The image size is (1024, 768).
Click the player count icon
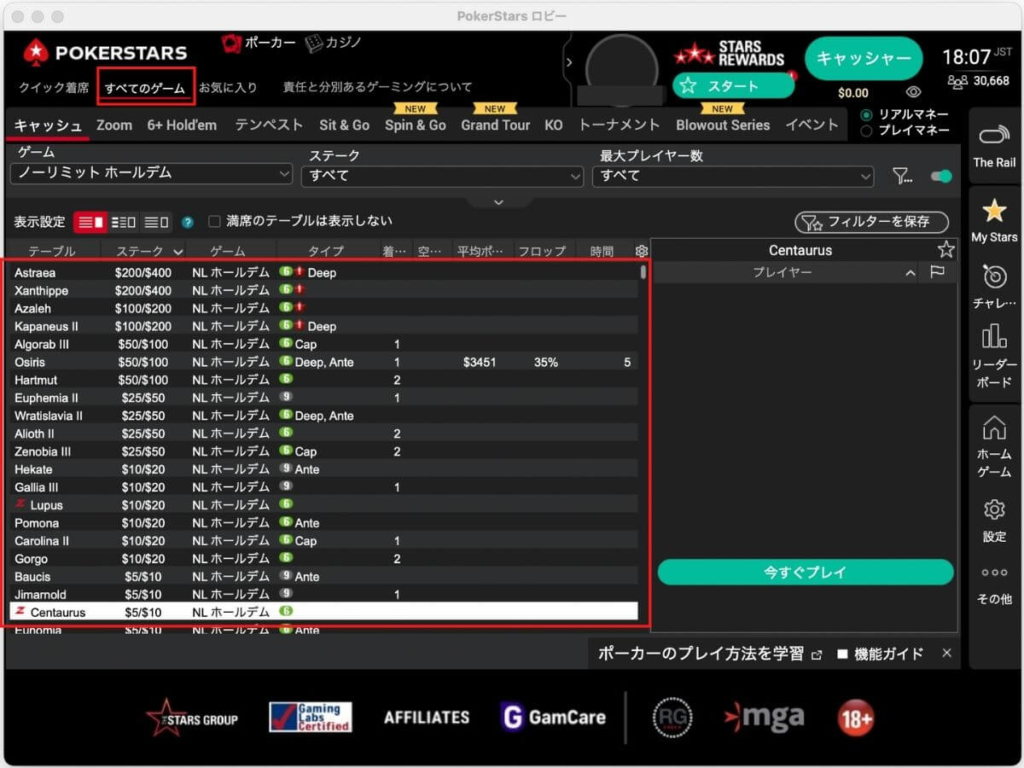(957, 82)
